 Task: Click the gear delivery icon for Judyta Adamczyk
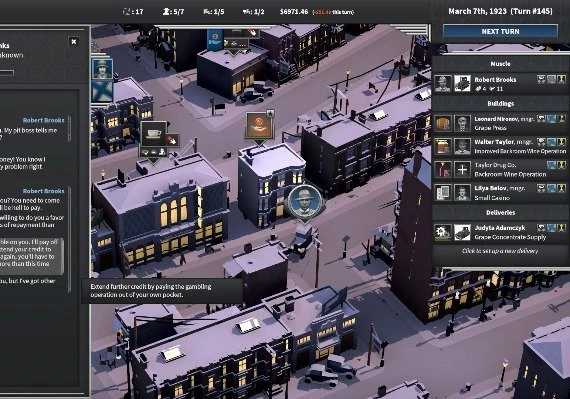point(443,233)
